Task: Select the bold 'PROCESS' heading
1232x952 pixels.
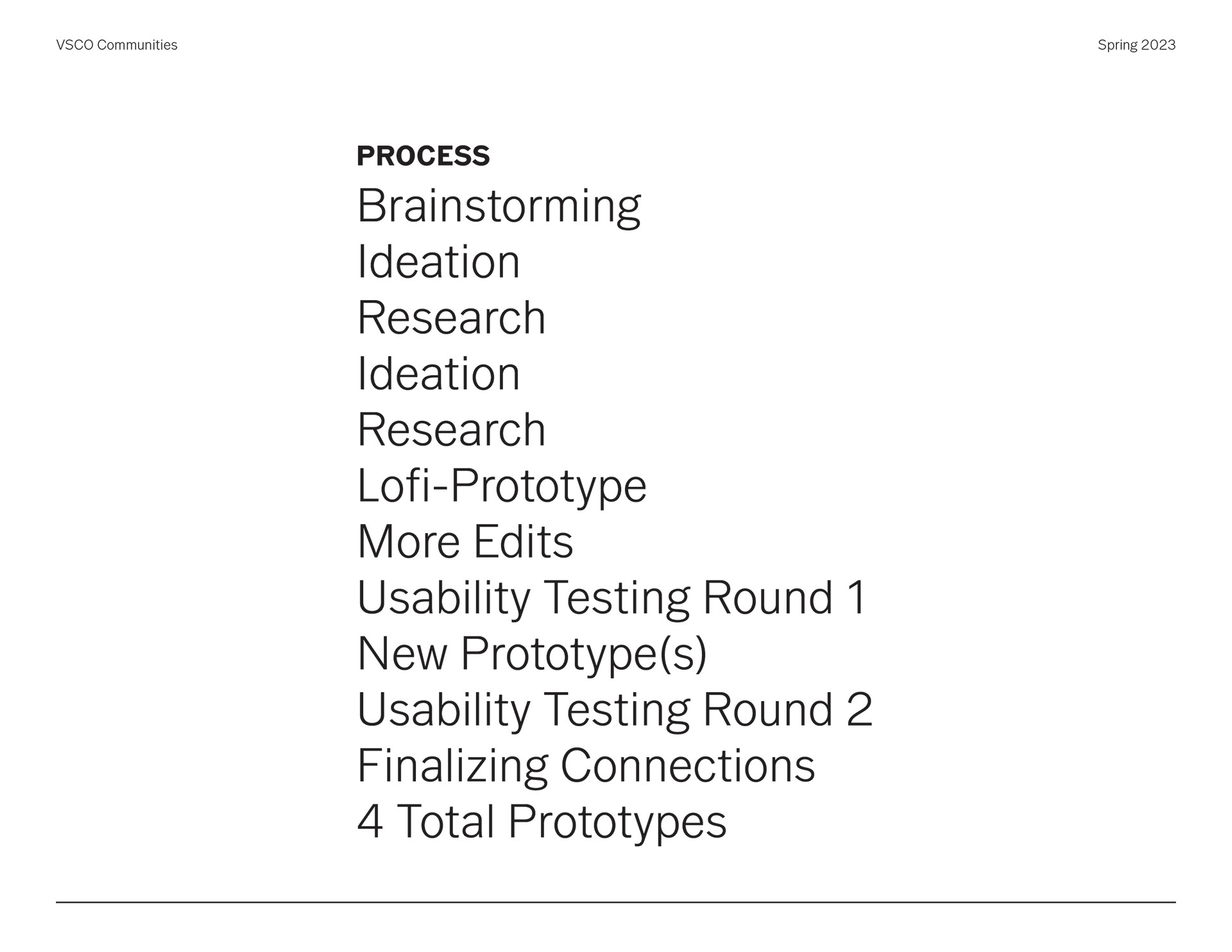Action: pos(423,156)
